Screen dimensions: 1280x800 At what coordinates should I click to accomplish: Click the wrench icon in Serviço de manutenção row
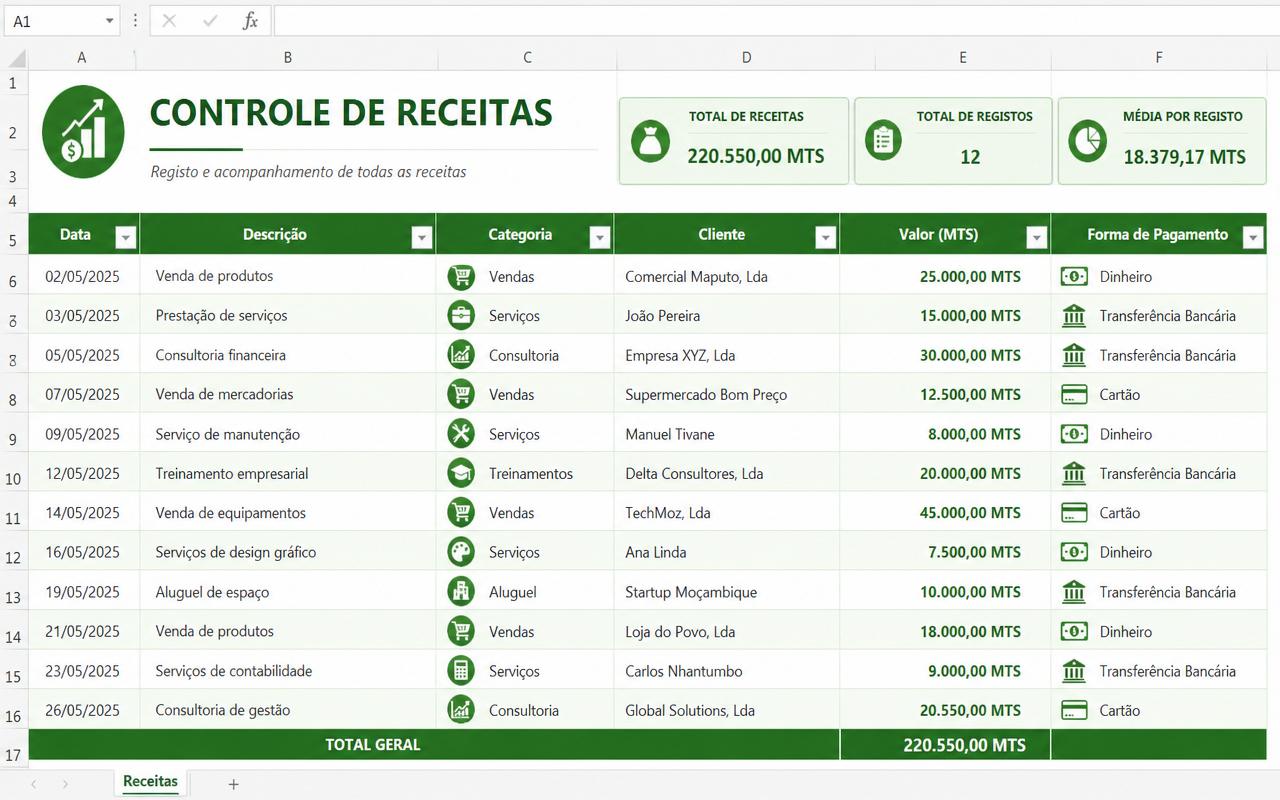tap(461, 434)
